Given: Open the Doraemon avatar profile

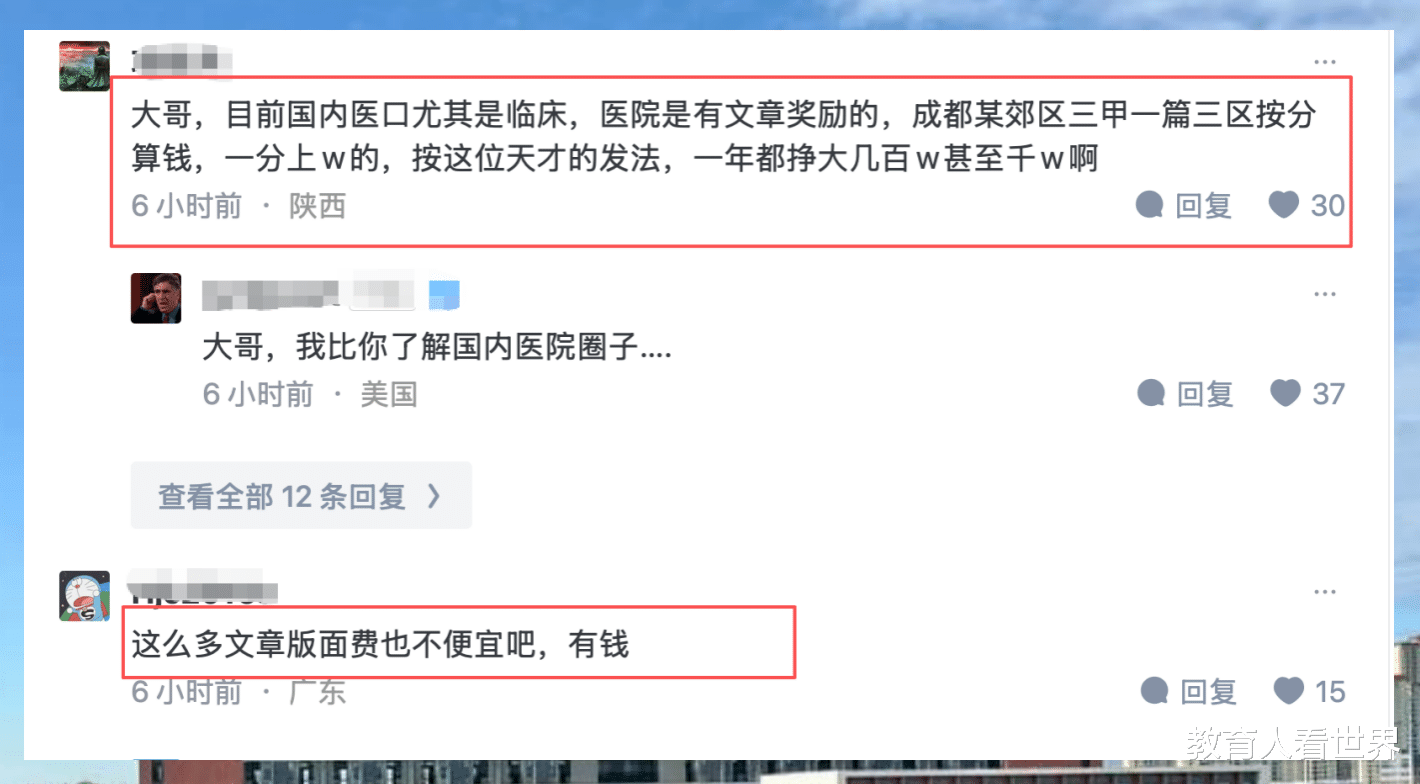Looking at the screenshot, I should pos(84,596).
